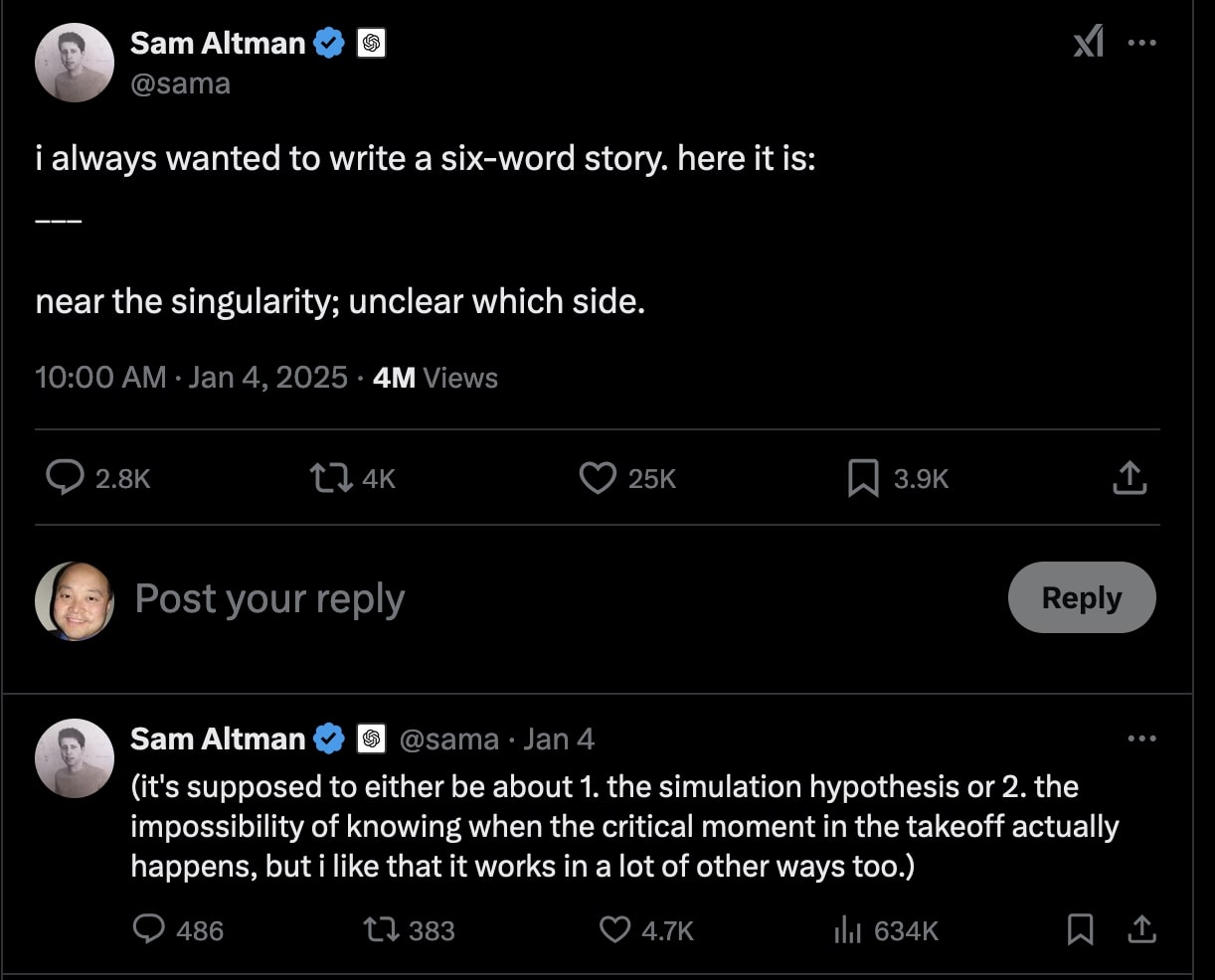The height and width of the screenshot is (980, 1215).
Task: Click the blue verified badge on main post
Action: (329, 43)
